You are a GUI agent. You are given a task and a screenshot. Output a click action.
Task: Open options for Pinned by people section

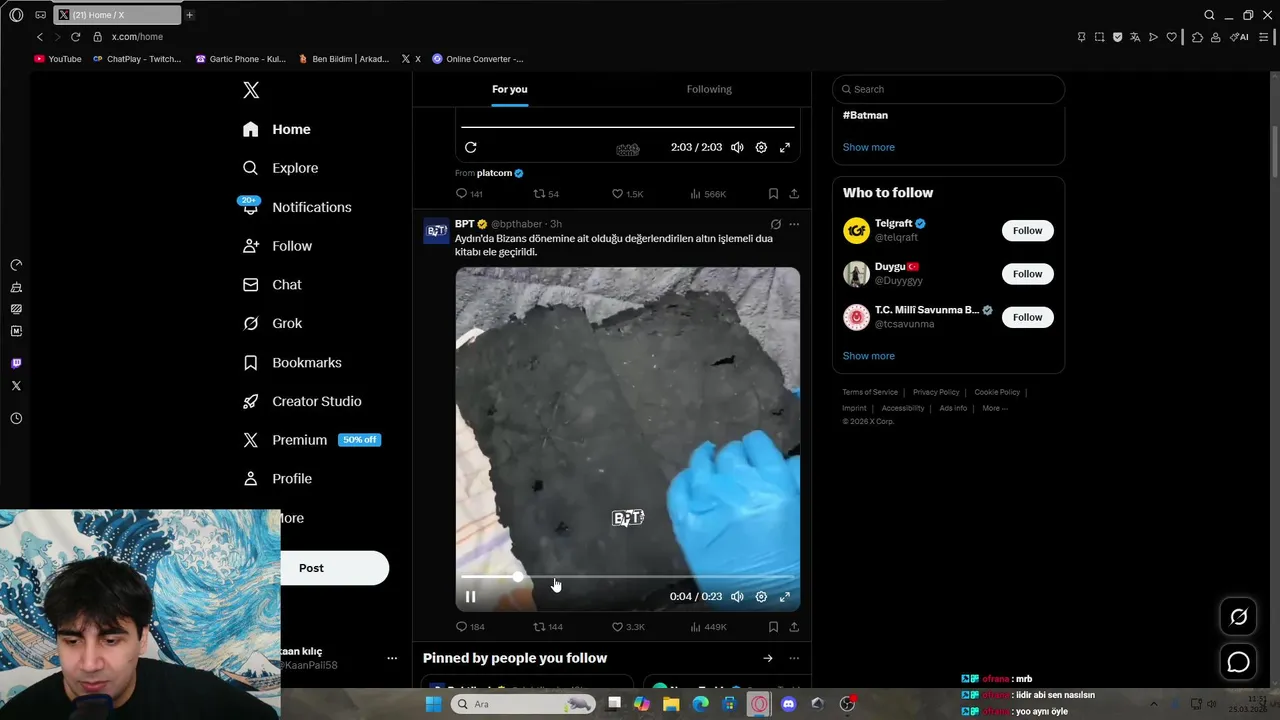tap(794, 658)
